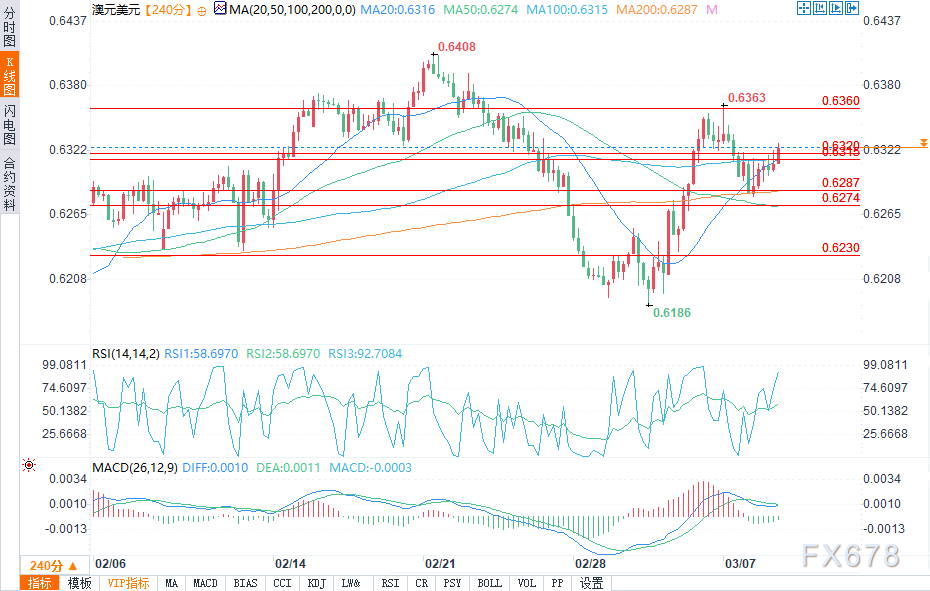The width and height of the screenshot is (930, 591).
Task: Open 合约资料 sidebar panel
Action: point(9,184)
